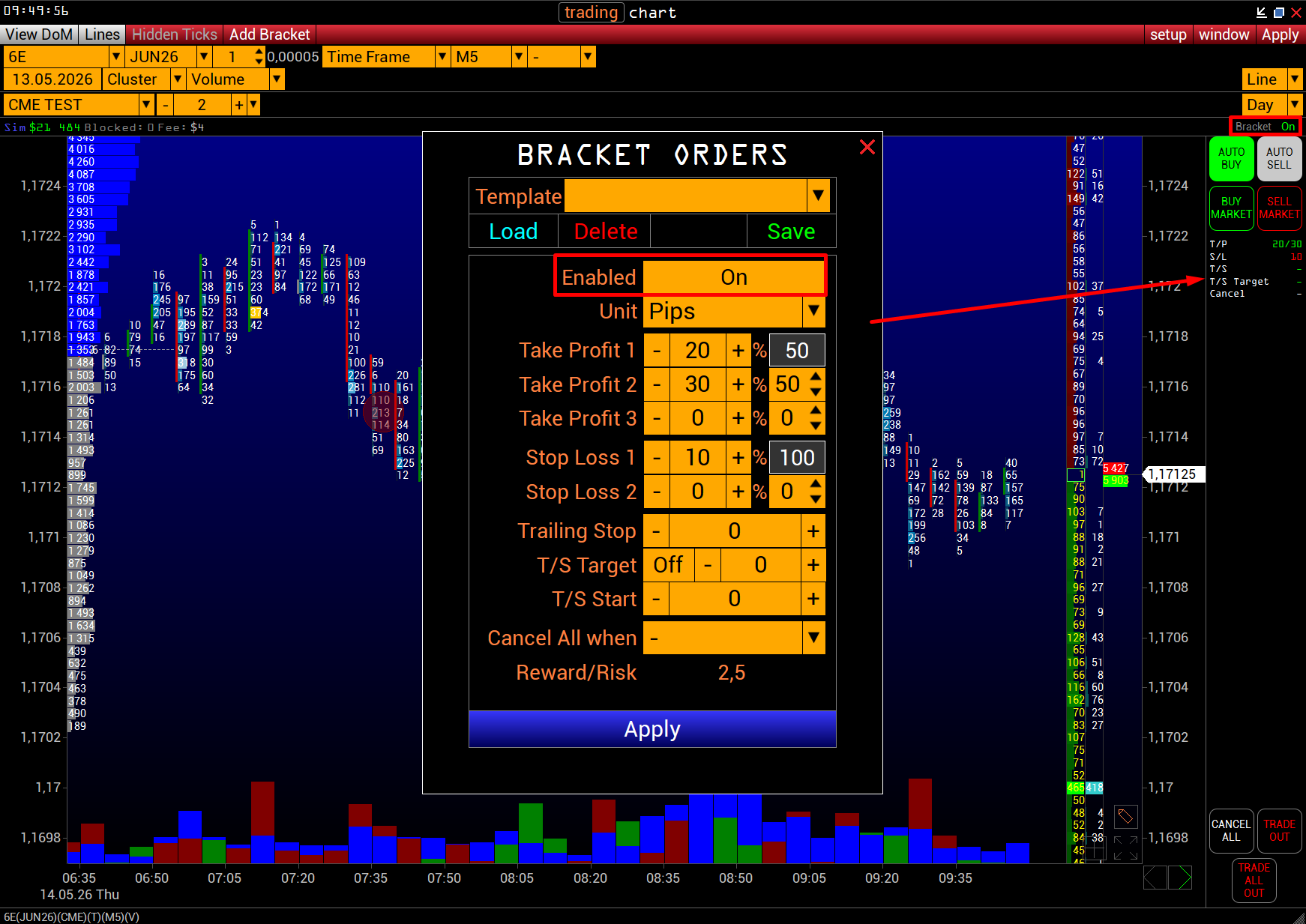Increase Stop Loss 2 with plus
The width and height of the screenshot is (1306, 924).
(738, 492)
